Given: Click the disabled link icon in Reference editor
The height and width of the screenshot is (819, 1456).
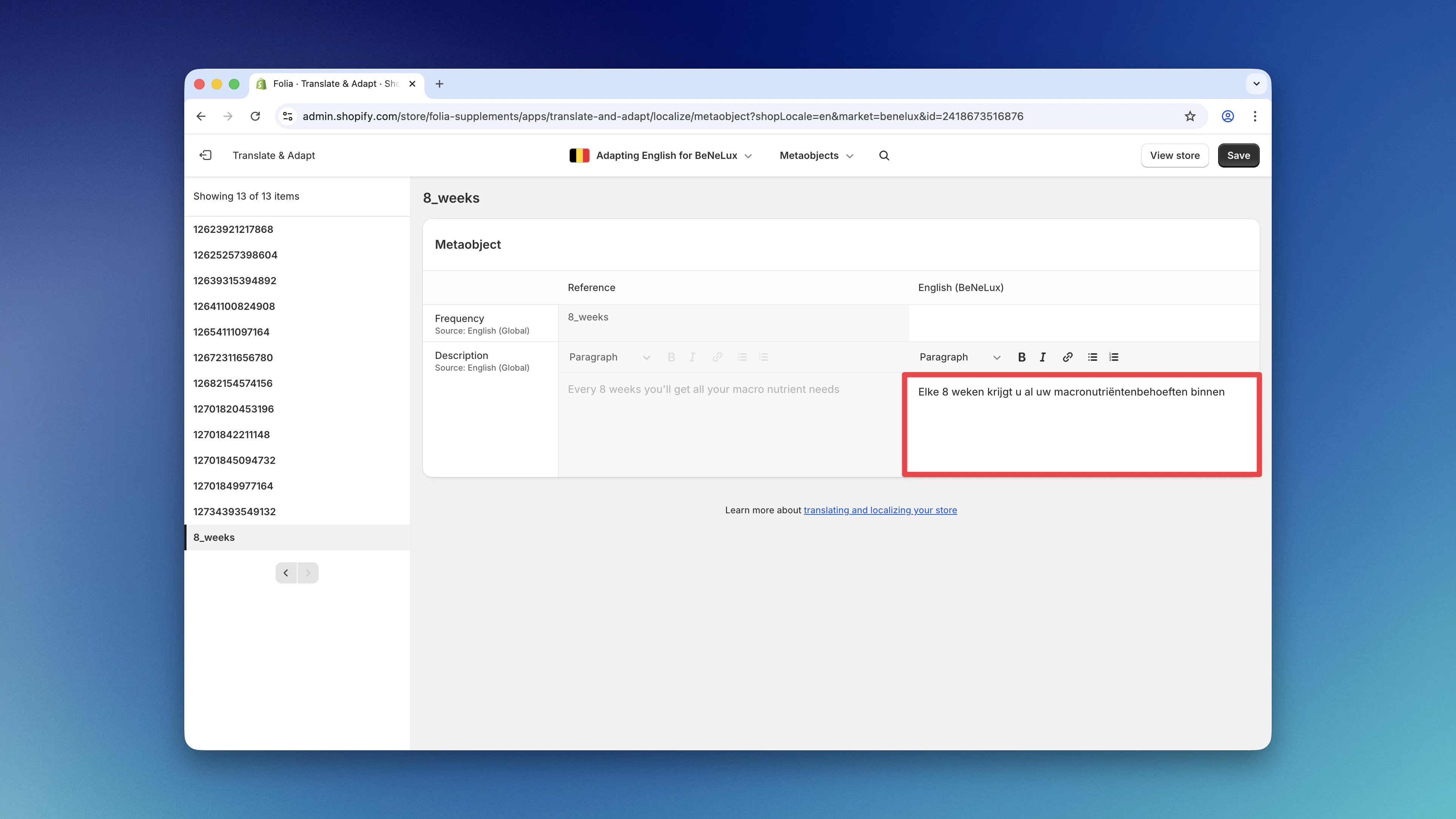Looking at the screenshot, I should [x=717, y=357].
